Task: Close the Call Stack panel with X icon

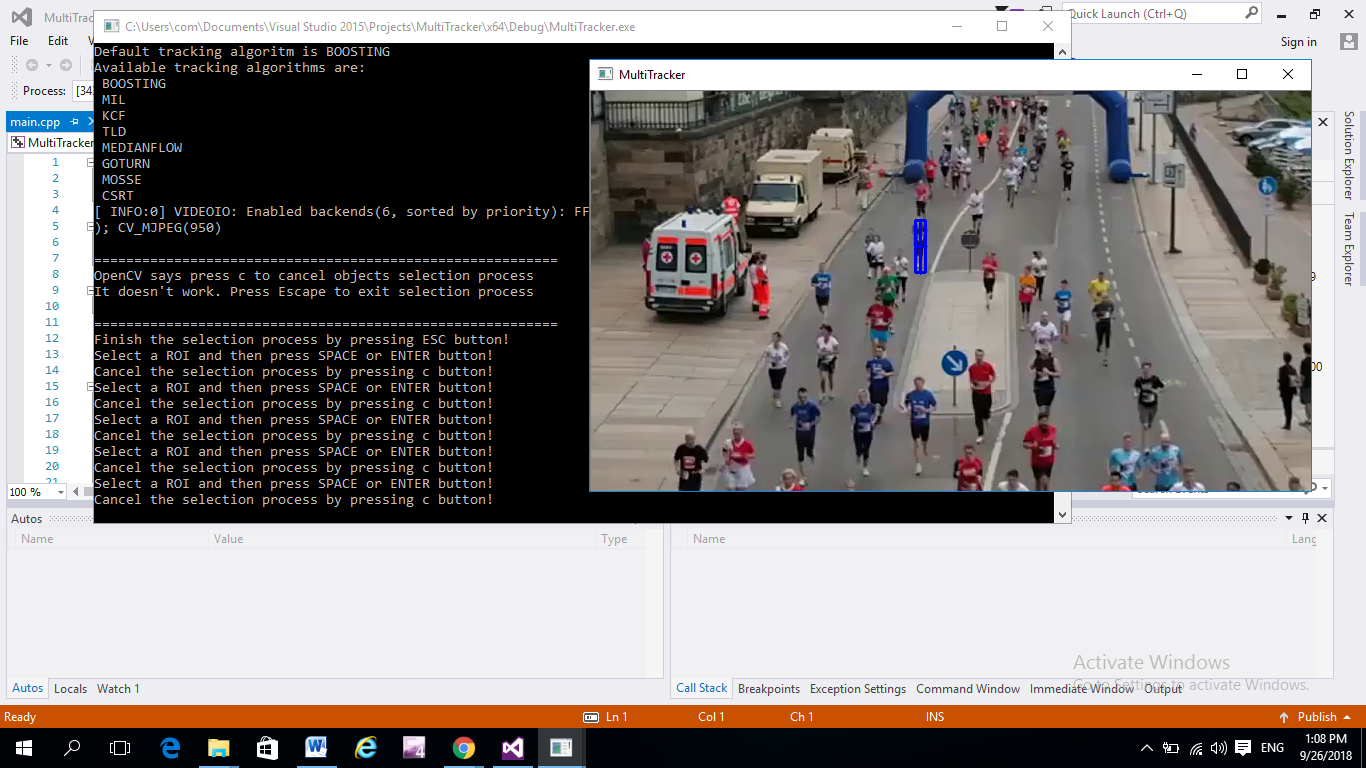Action: pos(1322,518)
